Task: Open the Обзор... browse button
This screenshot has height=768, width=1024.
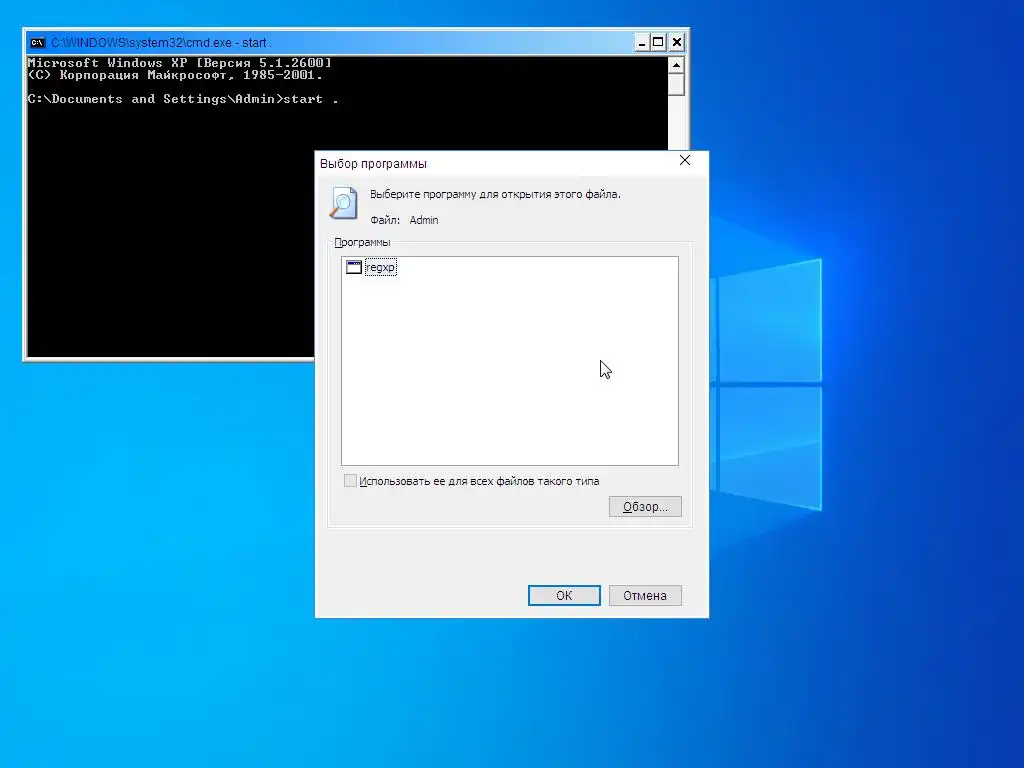Action: (645, 507)
